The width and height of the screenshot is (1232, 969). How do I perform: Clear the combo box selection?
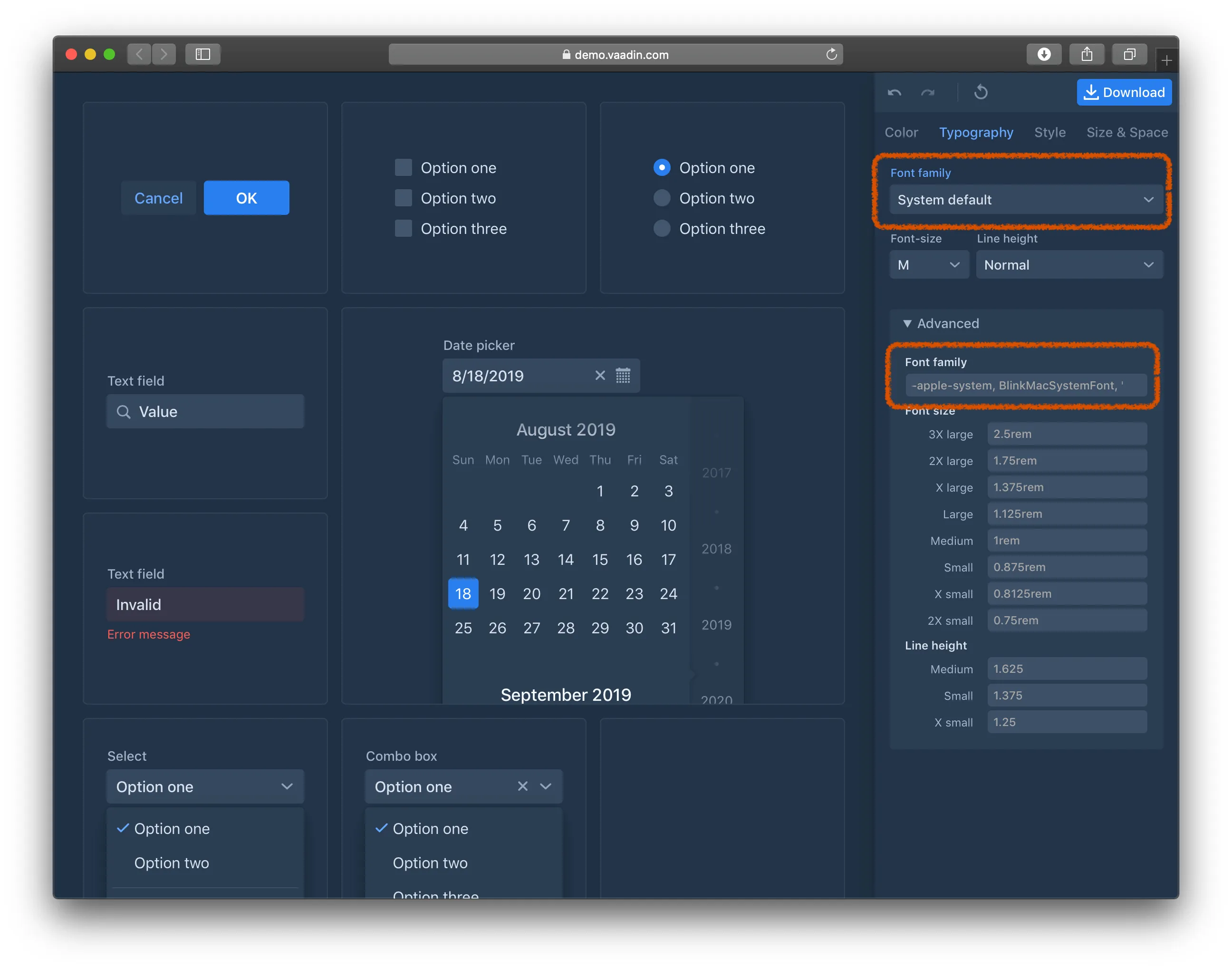point(522,786)
